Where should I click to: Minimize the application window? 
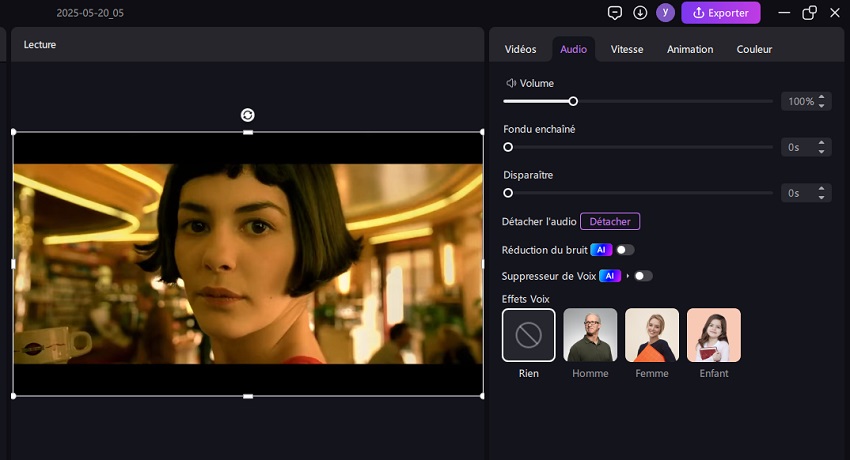tap(784, 12)
